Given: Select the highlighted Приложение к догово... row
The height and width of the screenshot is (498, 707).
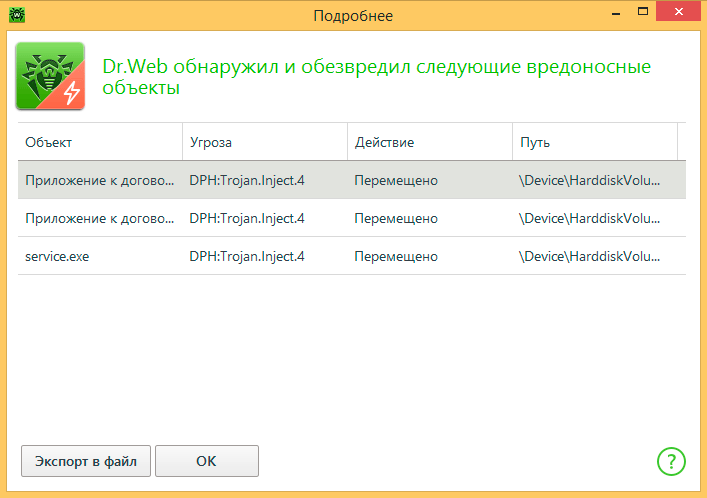Looking at the screenshot, I should 352,180.
